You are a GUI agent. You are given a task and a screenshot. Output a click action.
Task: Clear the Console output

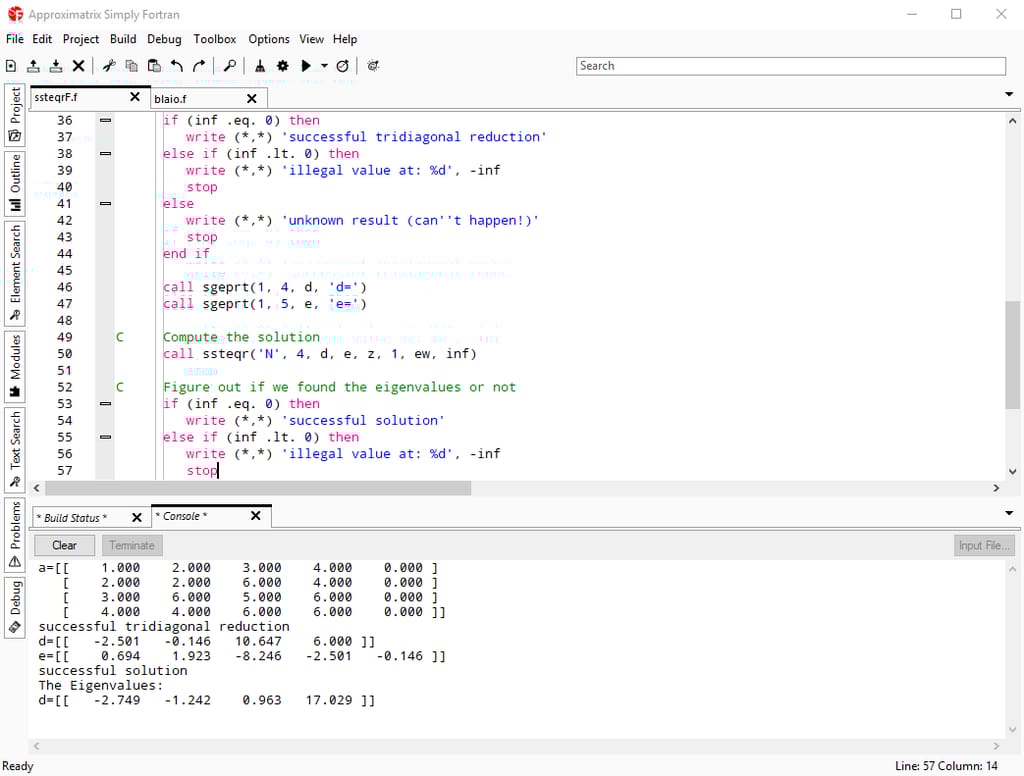[x=64, y=545]
